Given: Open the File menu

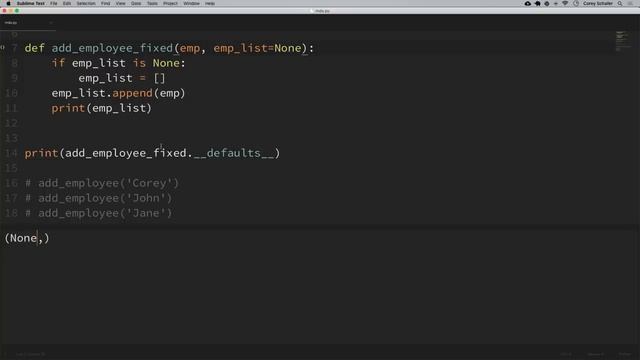Looking at the screenshot, I should (53, 3).
